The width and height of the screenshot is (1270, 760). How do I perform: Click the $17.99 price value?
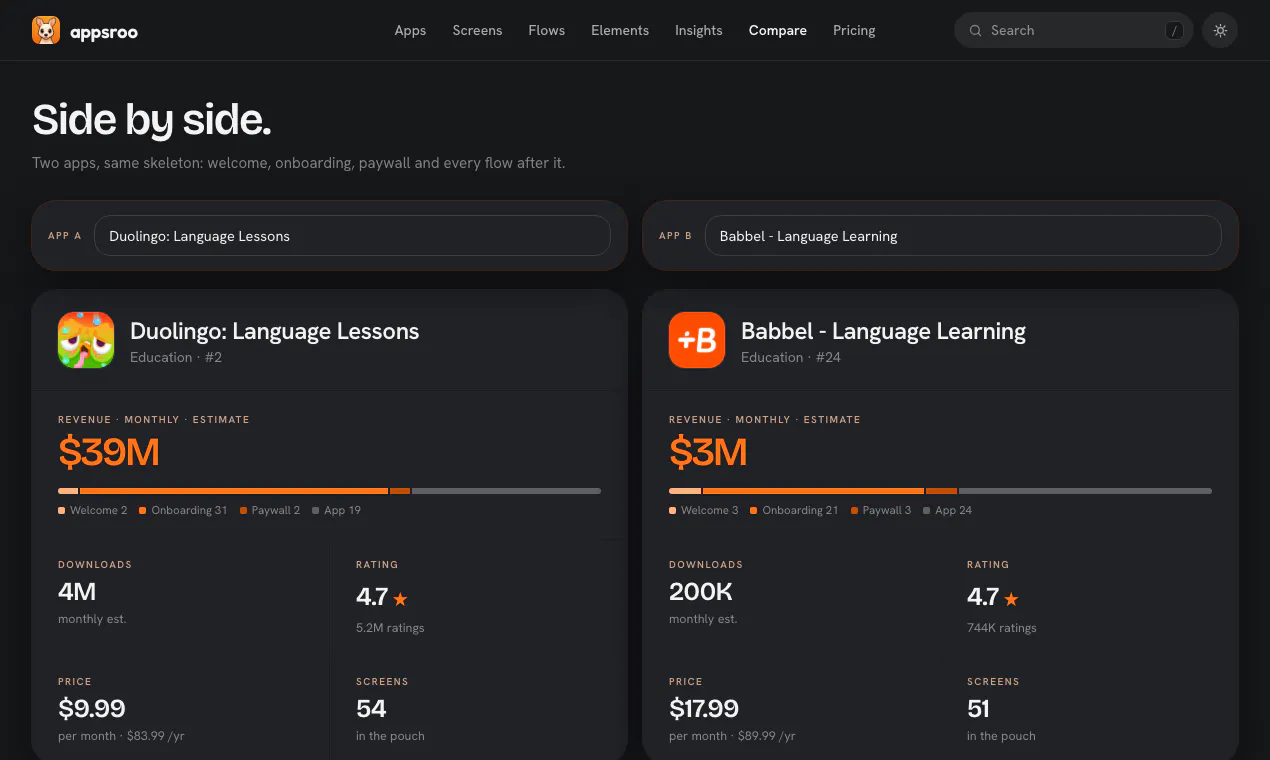704,709
